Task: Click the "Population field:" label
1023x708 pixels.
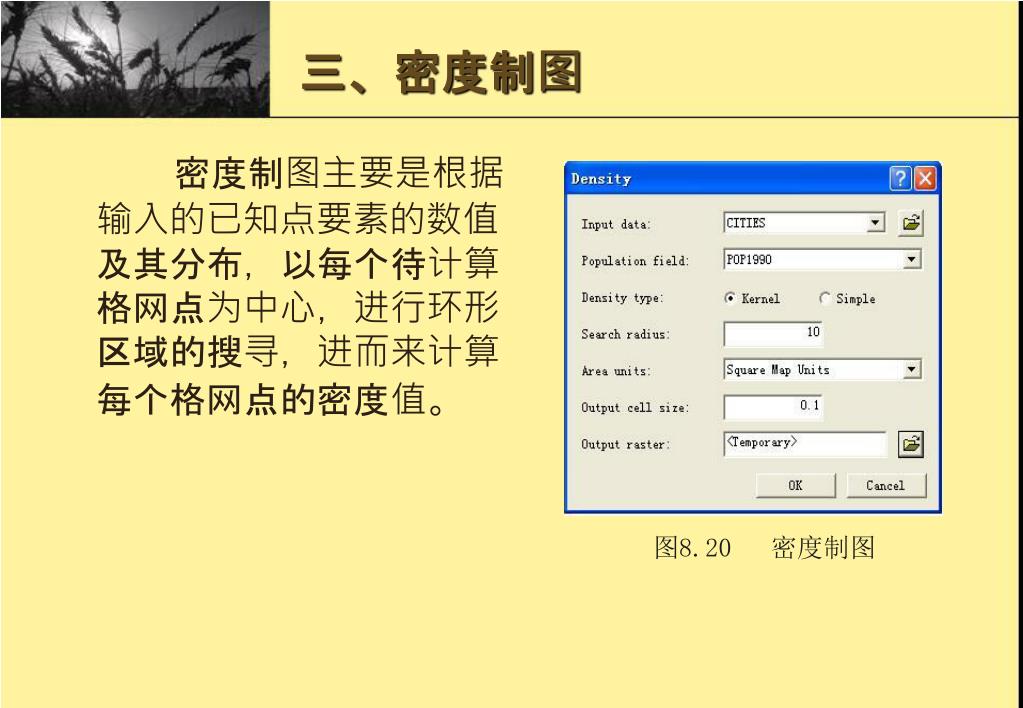Action: coord(635,261)
